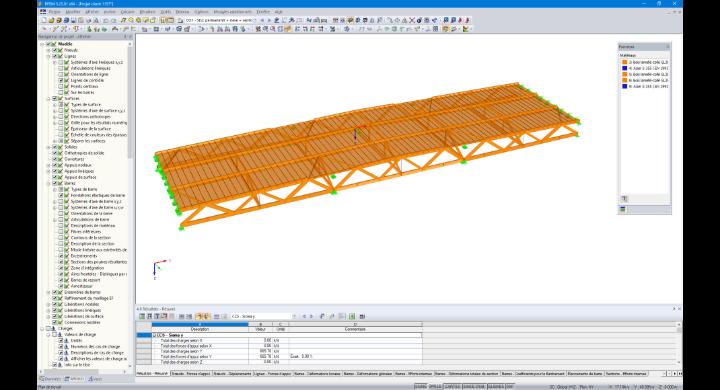Image resolution: width=720 pixels, height=390 pixels.
Task: Select the Commentaire column header
Action: pos(355,329)
